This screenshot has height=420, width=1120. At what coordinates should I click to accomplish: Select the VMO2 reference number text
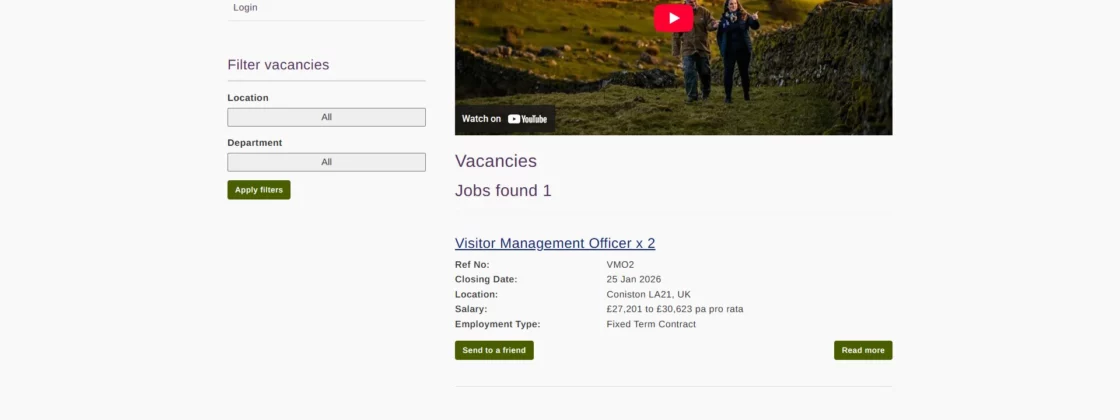[x=620, y=264]
